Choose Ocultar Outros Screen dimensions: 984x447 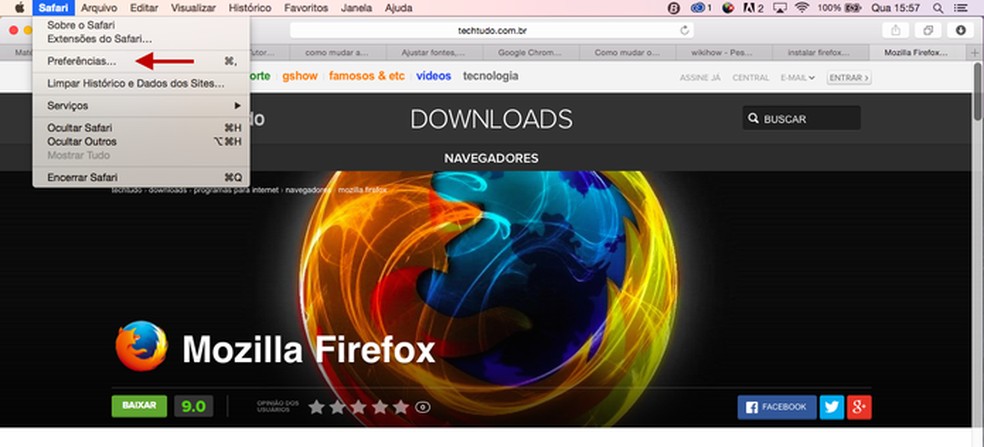(x=141, y=142)
